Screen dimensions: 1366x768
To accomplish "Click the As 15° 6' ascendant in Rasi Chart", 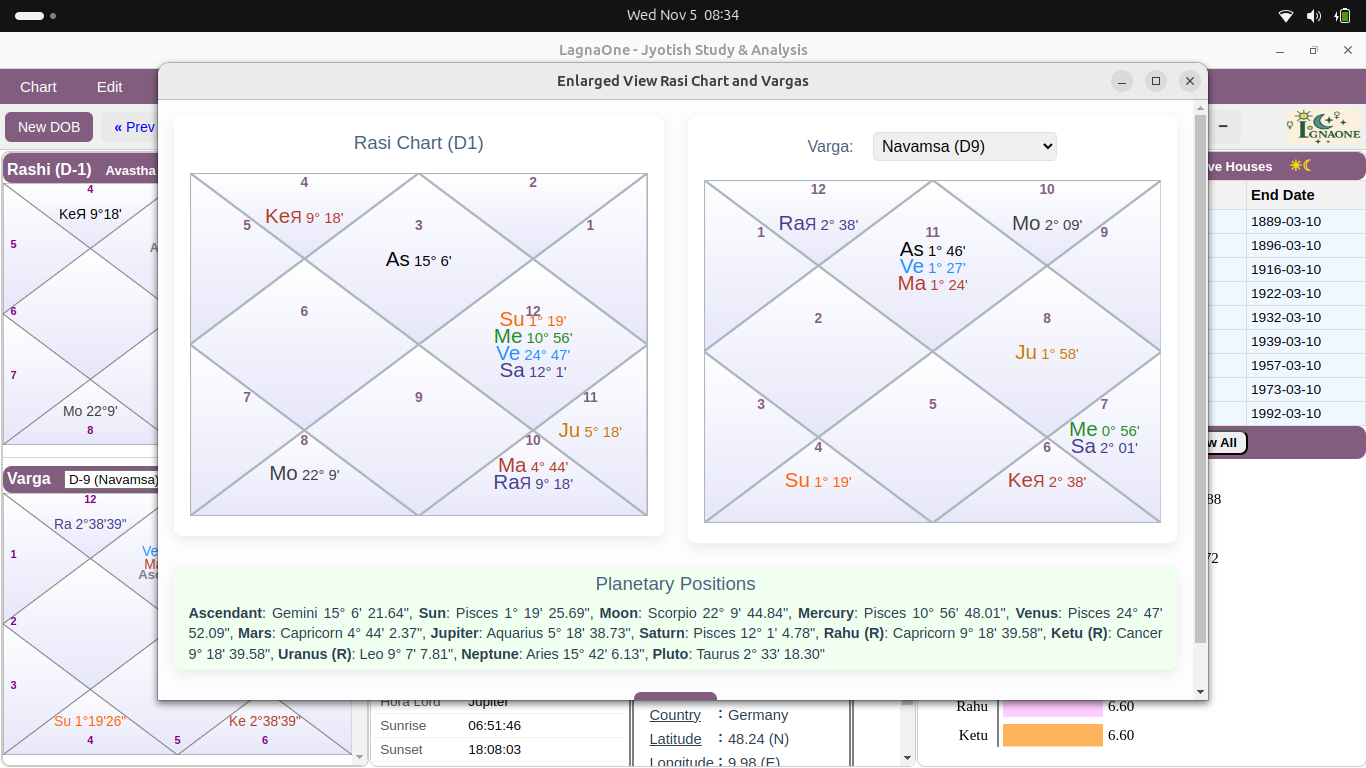I will tap(418, 260).
